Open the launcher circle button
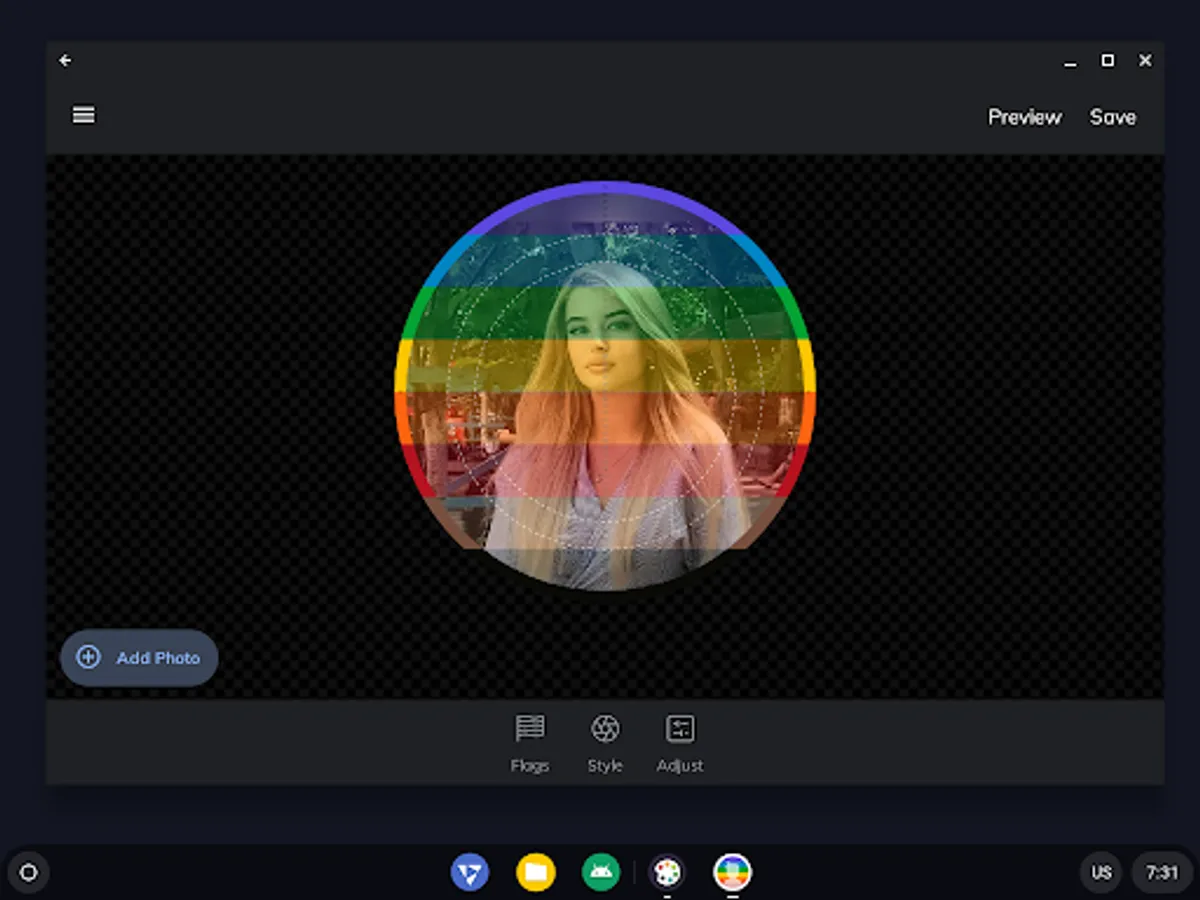 click(29, 873)
